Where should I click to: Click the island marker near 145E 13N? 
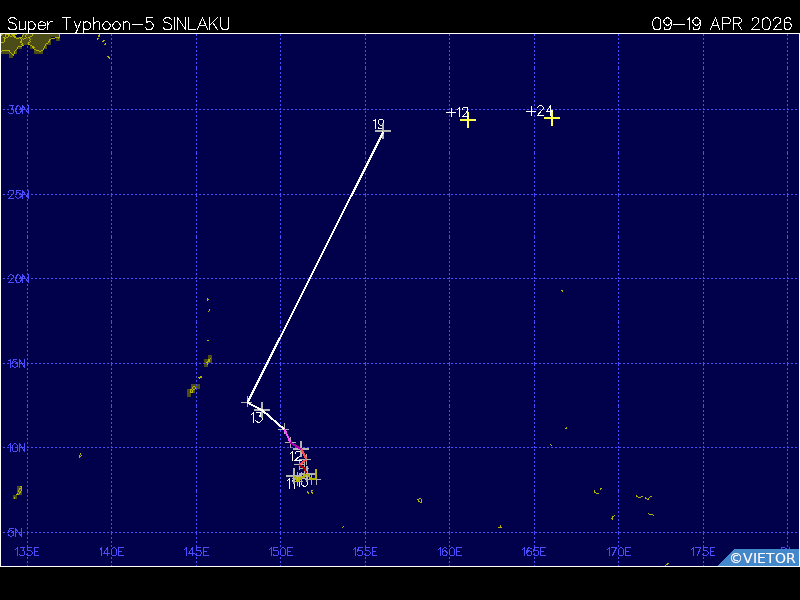[193, 389]
